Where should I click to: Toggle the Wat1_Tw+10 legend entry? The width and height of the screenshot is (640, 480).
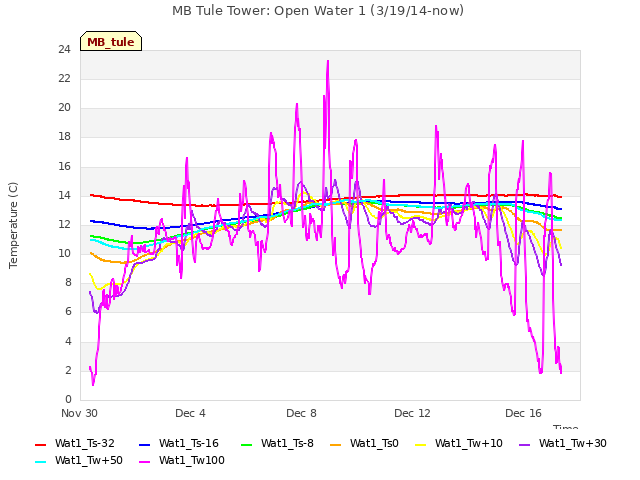[x=459, y=443]
